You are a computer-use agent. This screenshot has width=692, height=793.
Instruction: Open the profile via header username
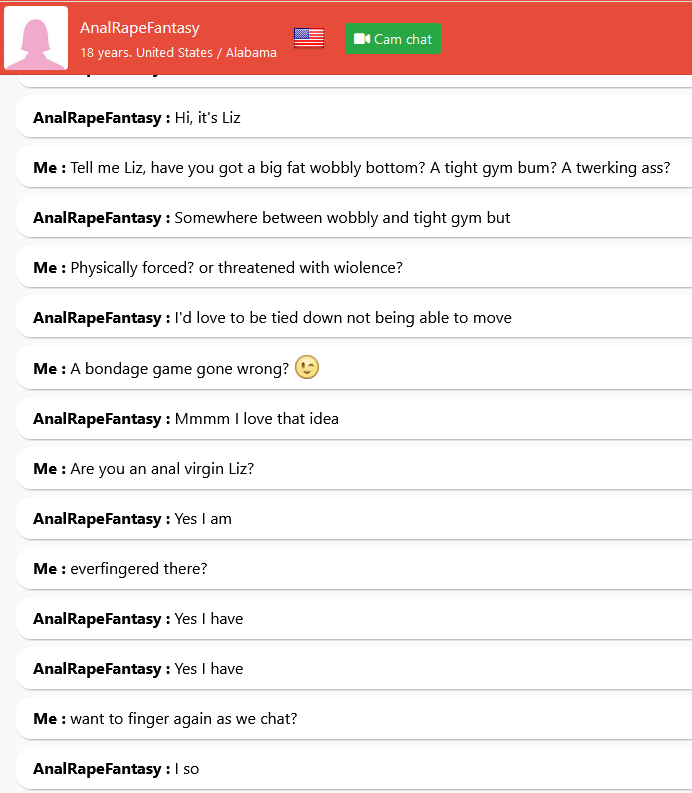pyautogui.click(x=140, y=28)
